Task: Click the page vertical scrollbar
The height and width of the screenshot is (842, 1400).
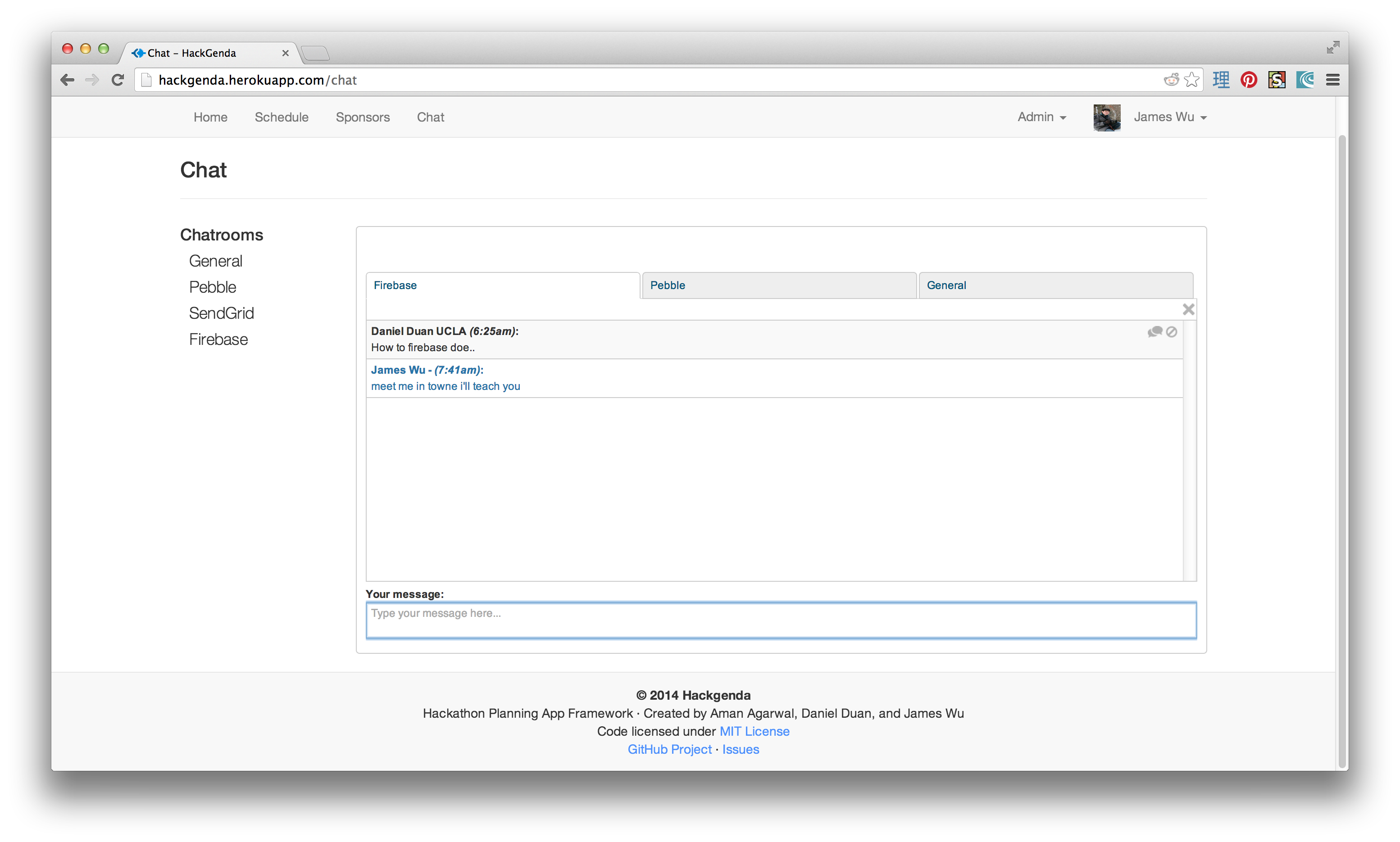Action: click(1341, 451)
